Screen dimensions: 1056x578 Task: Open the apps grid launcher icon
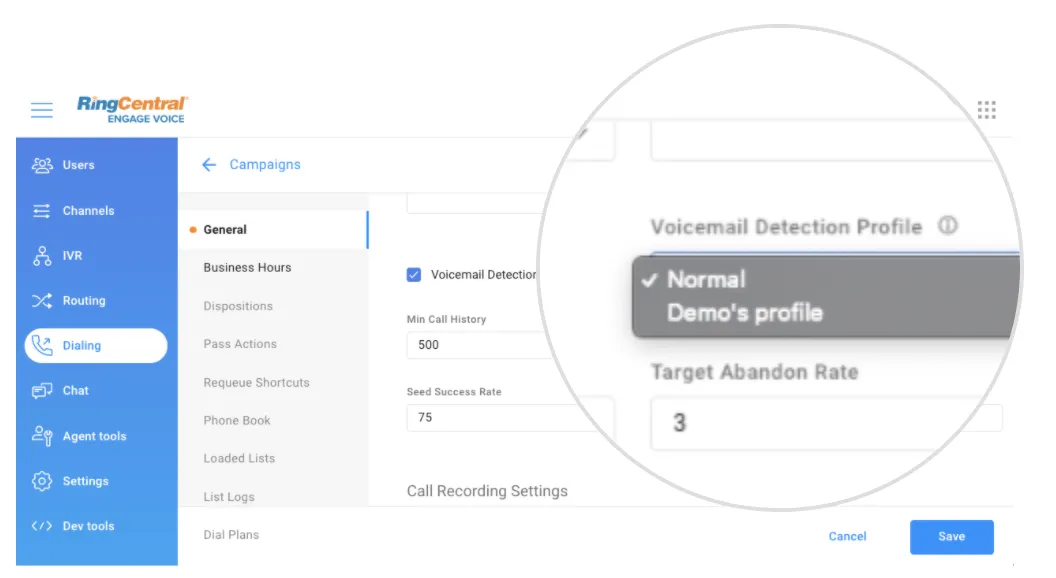pyautogui.click(x=986, y=110)
